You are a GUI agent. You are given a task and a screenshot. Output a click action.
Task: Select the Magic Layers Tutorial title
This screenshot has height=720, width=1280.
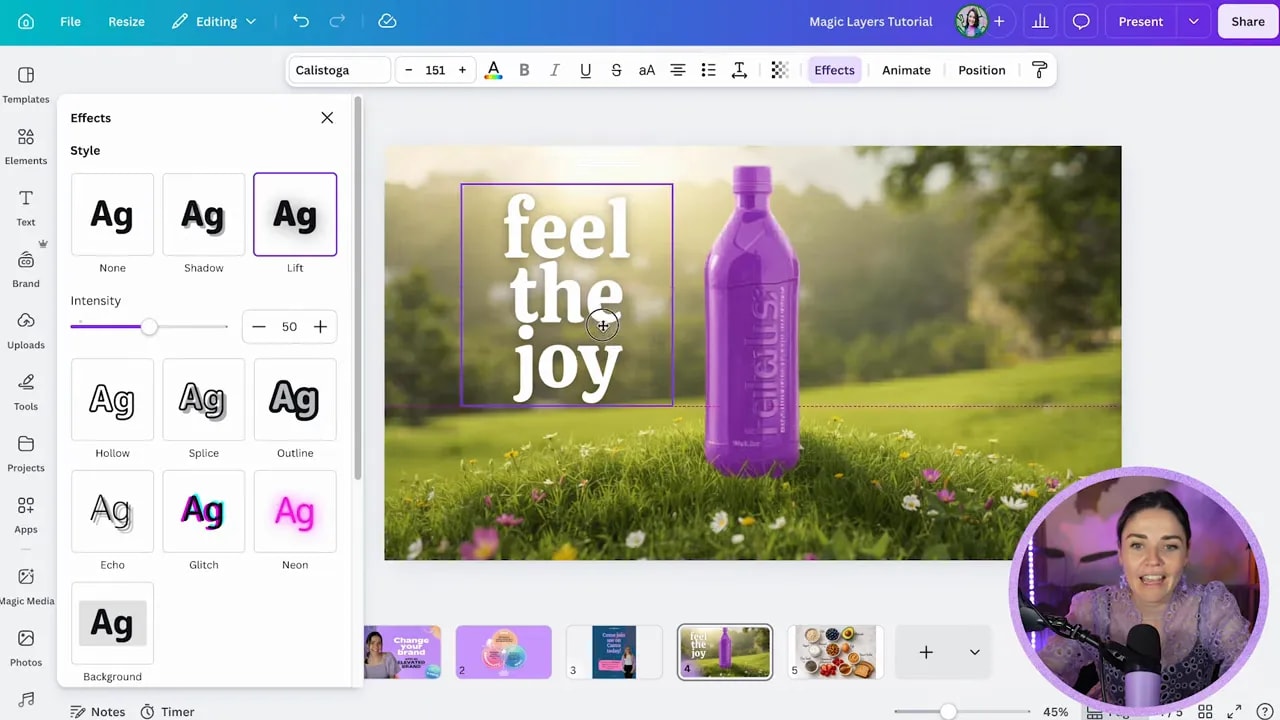click(x=870, y=21)
